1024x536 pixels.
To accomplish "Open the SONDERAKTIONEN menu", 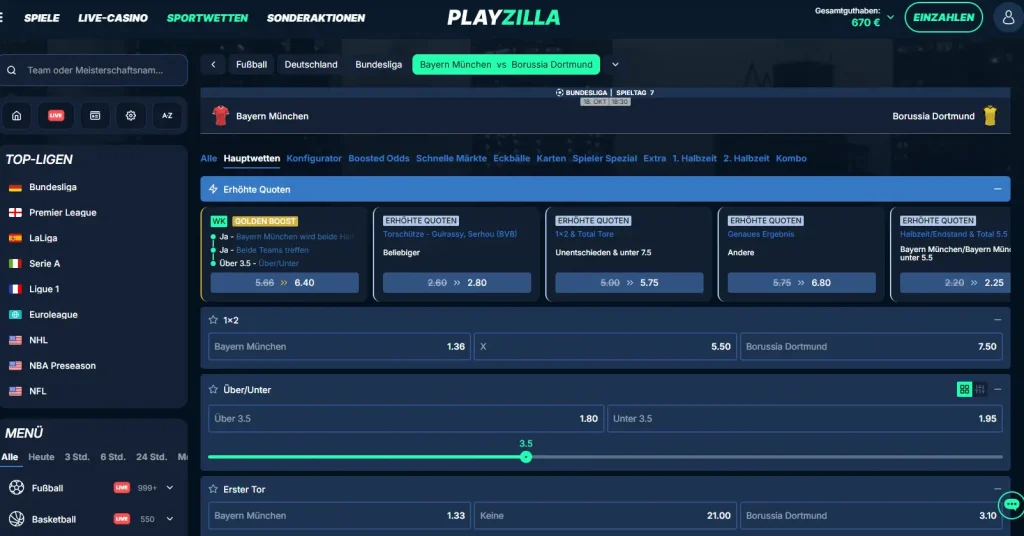I will [316, 18].
